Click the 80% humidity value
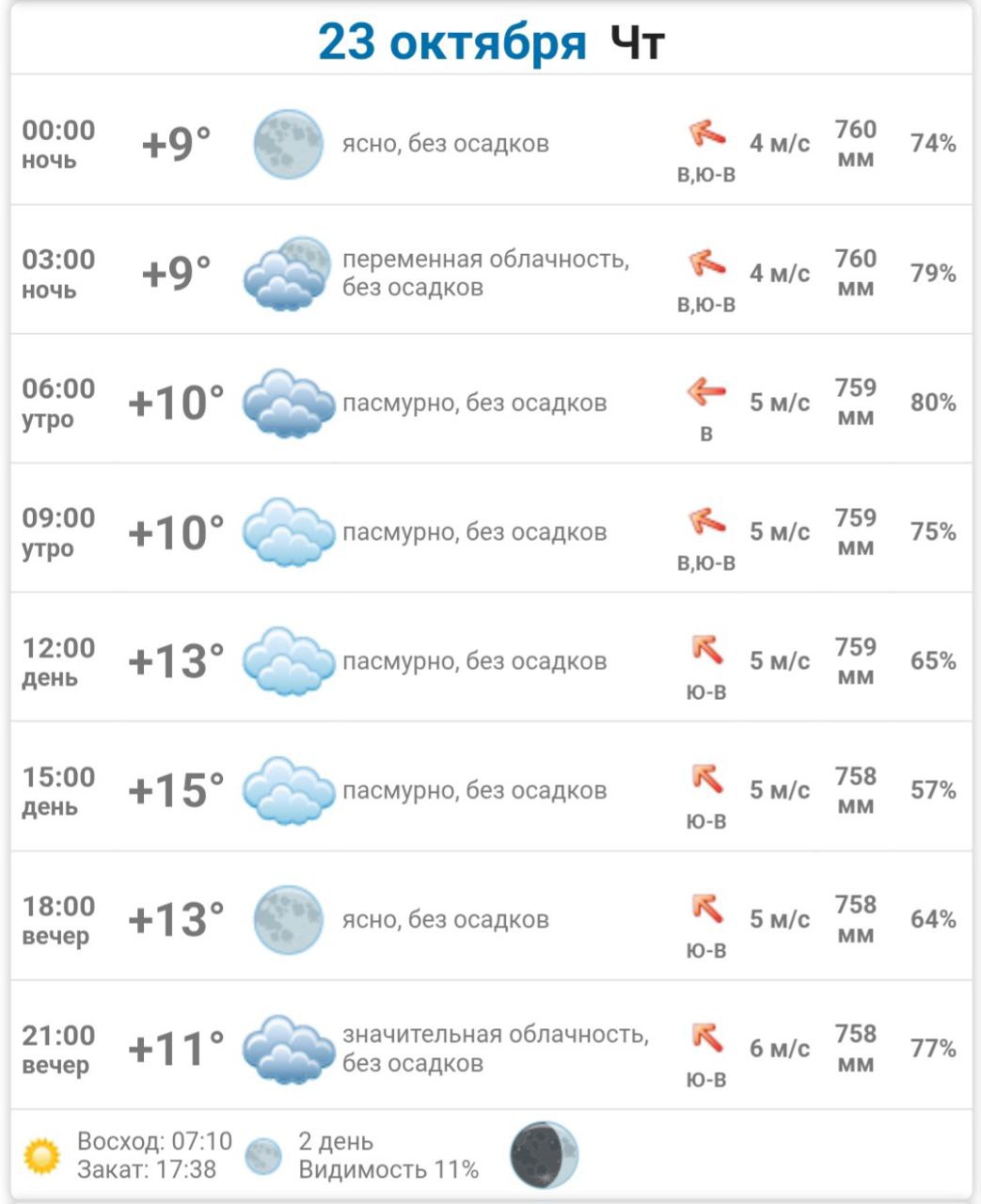This screenshot has height=1204, width=981. (x=932, y=403)
